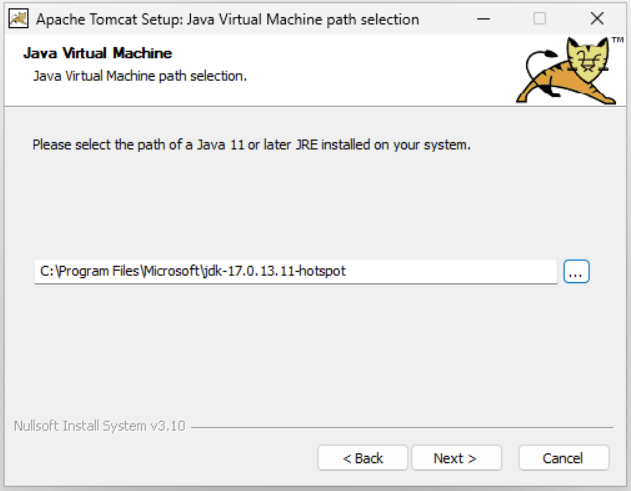Click the separator line right of the Nullsoft label
Screen dimensions: 631x491
400,427
